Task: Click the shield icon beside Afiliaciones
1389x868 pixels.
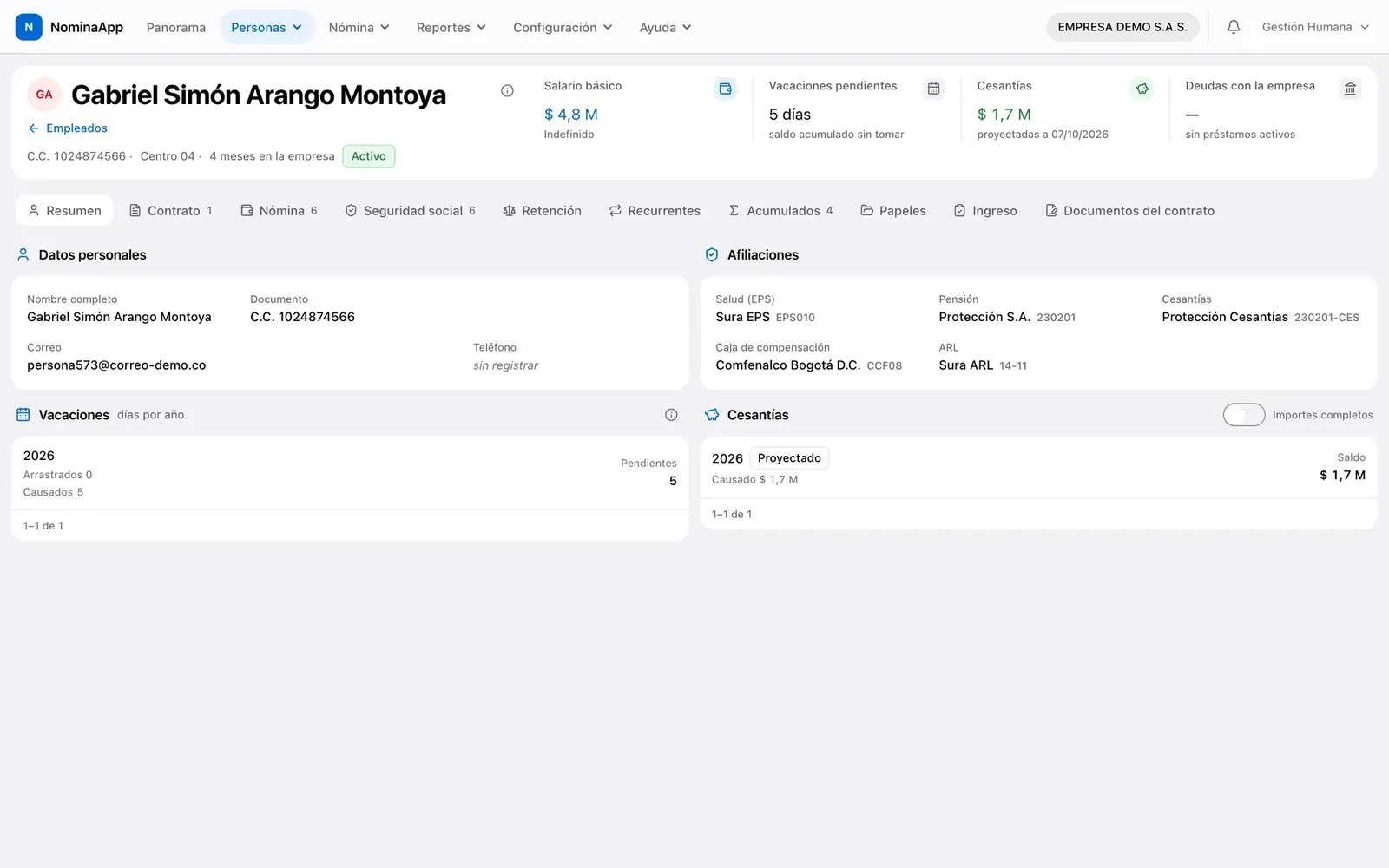Action: [712, 255]
